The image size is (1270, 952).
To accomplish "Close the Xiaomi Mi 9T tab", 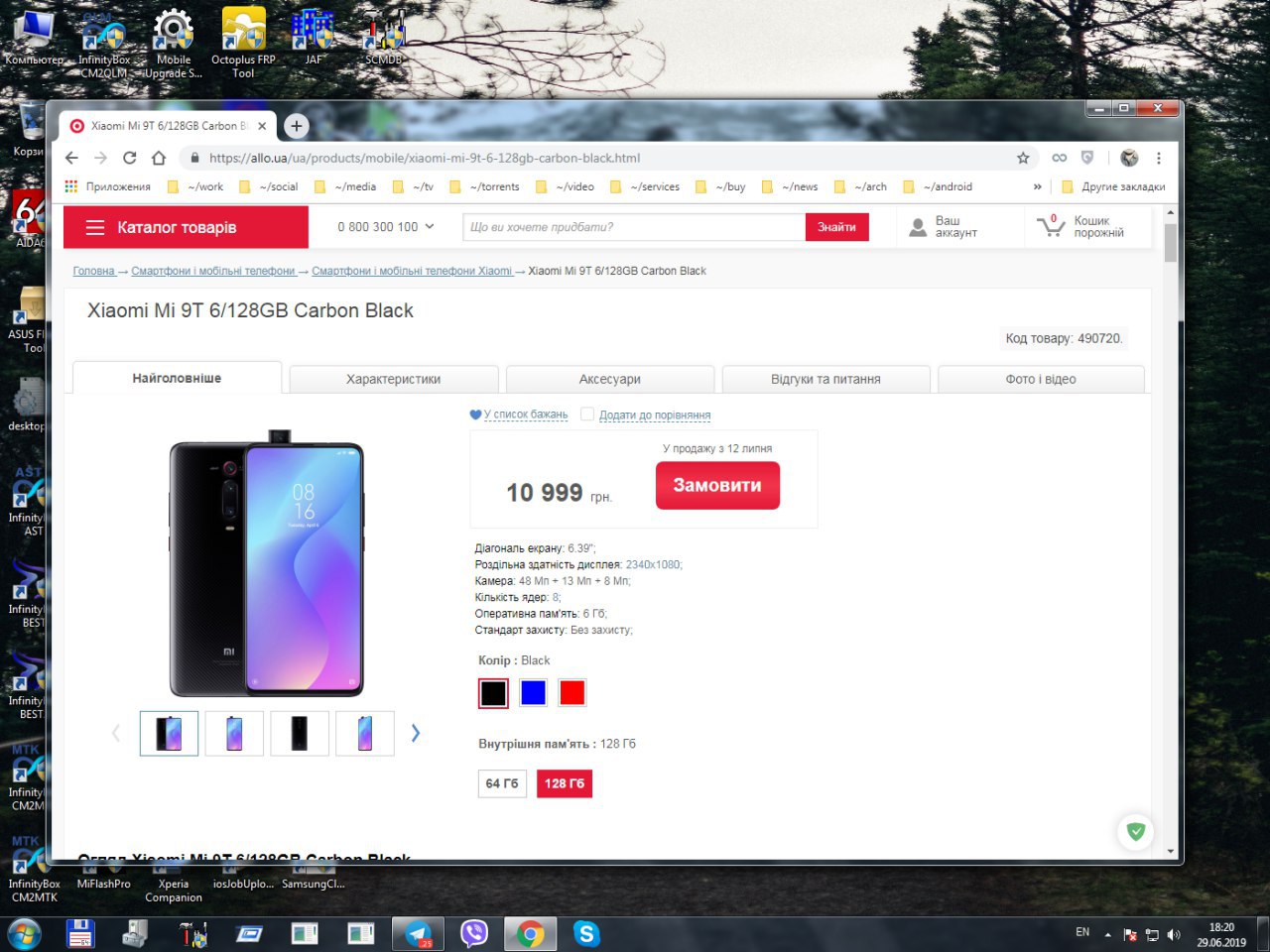I will point(262,126).
